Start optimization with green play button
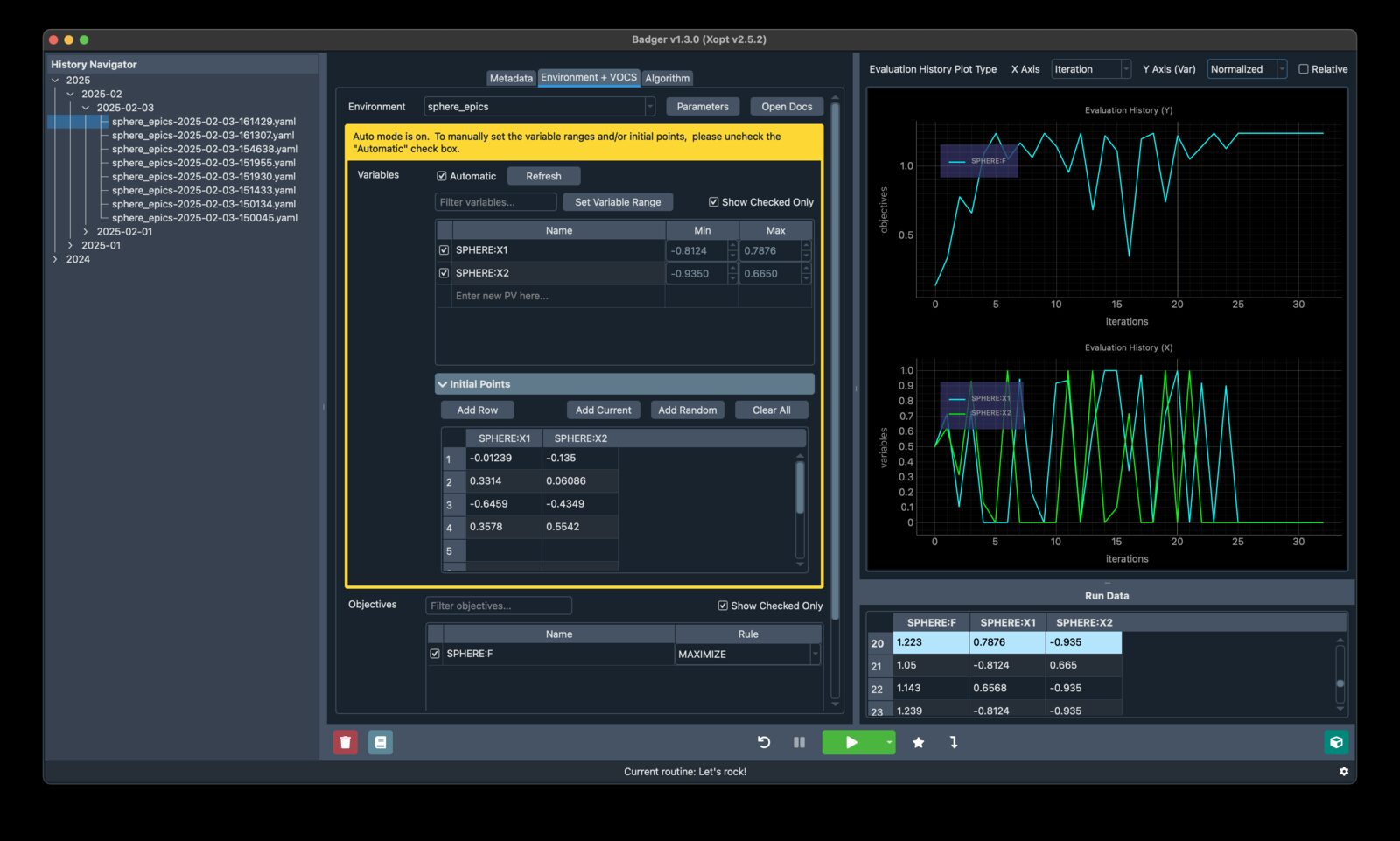 [851, 742]
